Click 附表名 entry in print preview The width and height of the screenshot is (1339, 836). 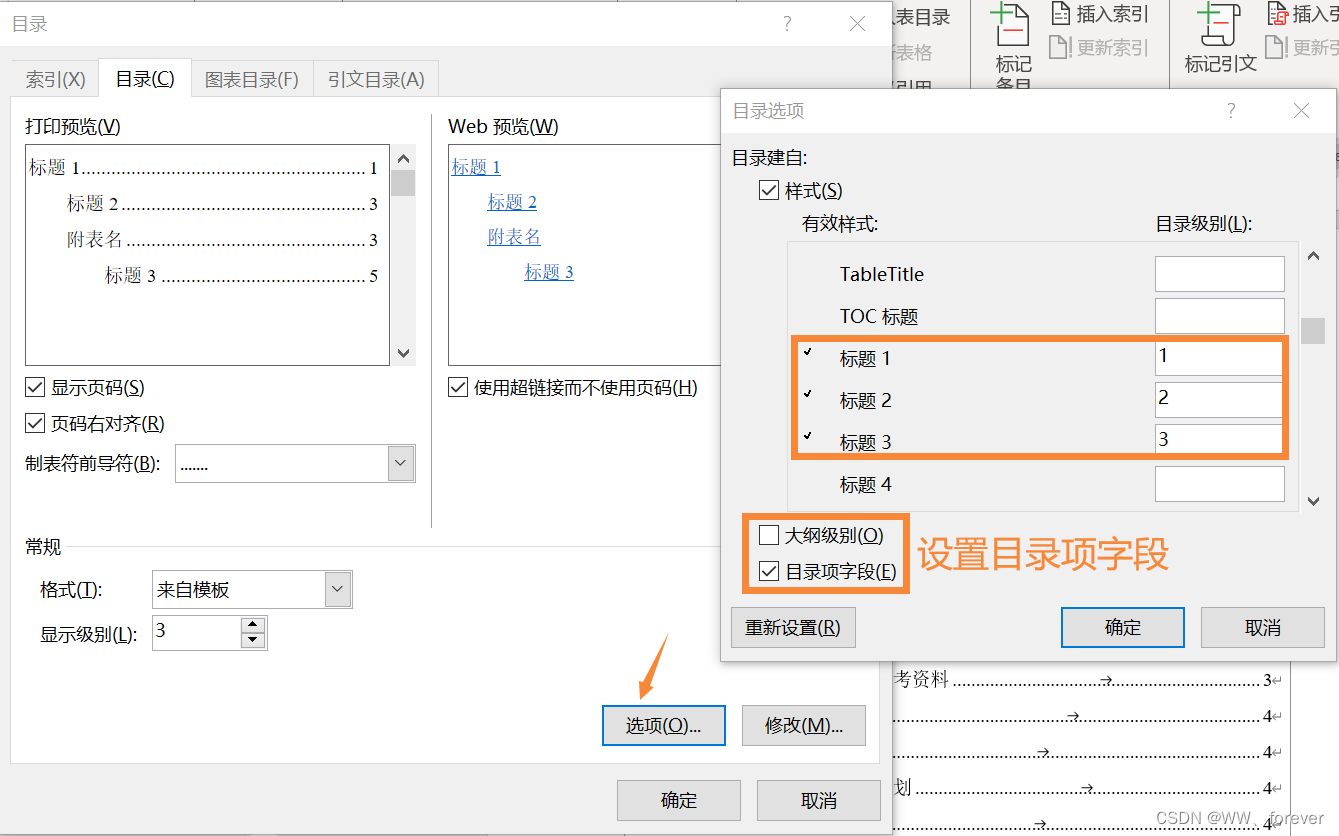click(x=222, y=240)
